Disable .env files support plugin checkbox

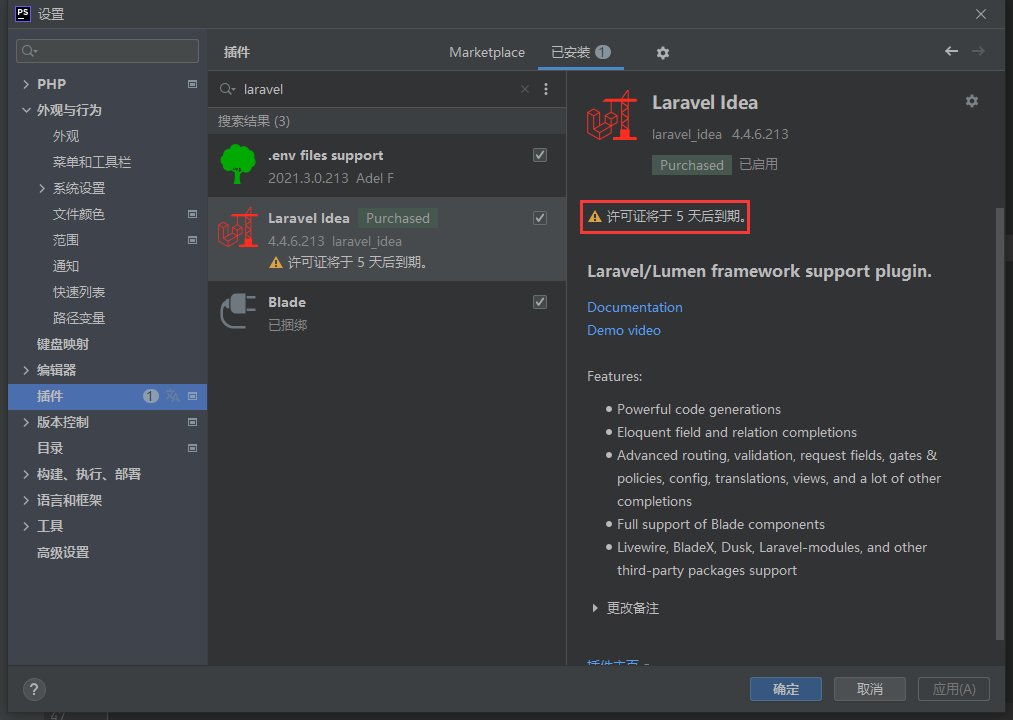pyautogui.click(x=540, y=155)
